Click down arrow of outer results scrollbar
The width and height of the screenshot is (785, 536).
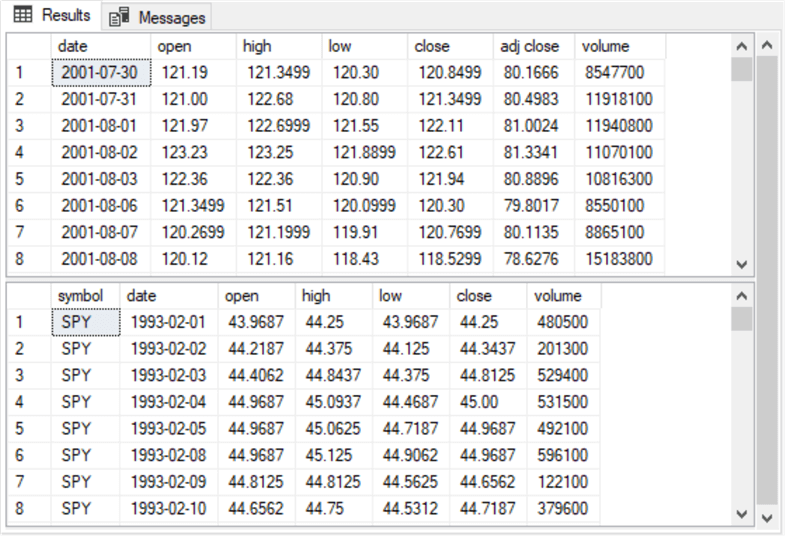(x=767, y=517)
